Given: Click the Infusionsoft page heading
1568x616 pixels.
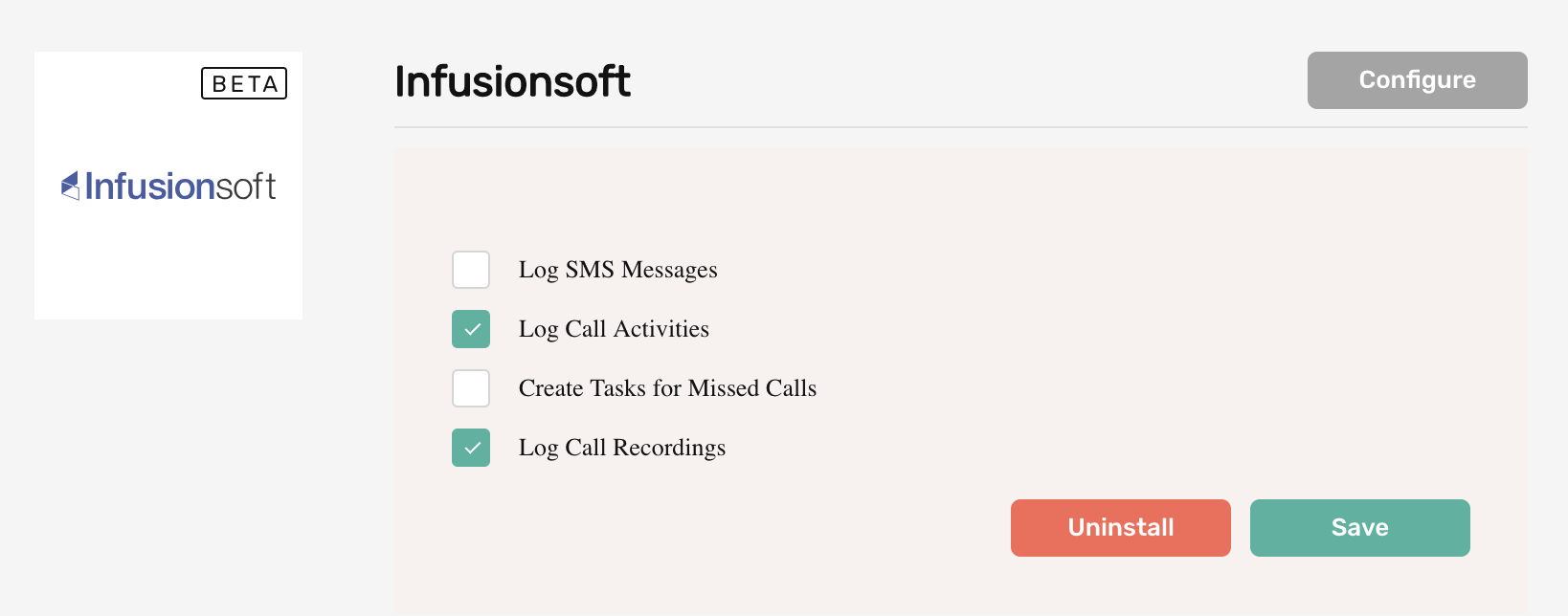Looking at the screenshot, I should point(513,81).
